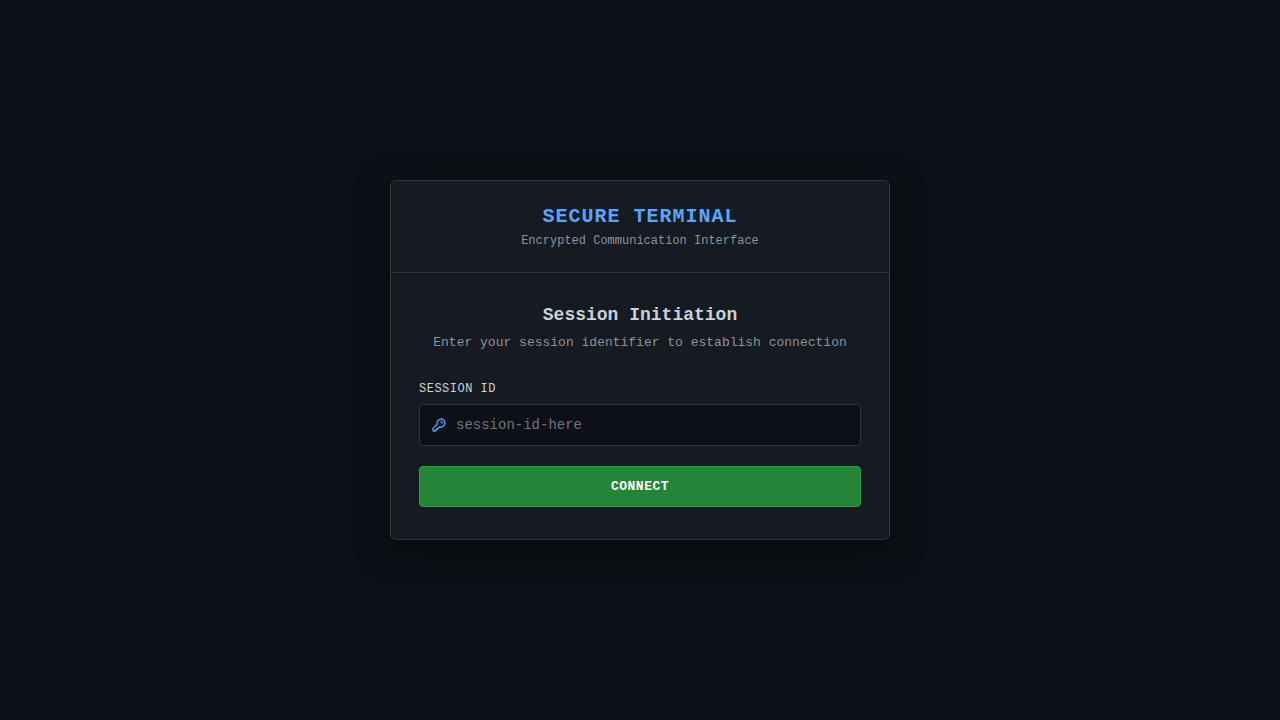Click the word connection in the instructions
The height and width of the screenshot is (720, 1280).
pos(808,342)
